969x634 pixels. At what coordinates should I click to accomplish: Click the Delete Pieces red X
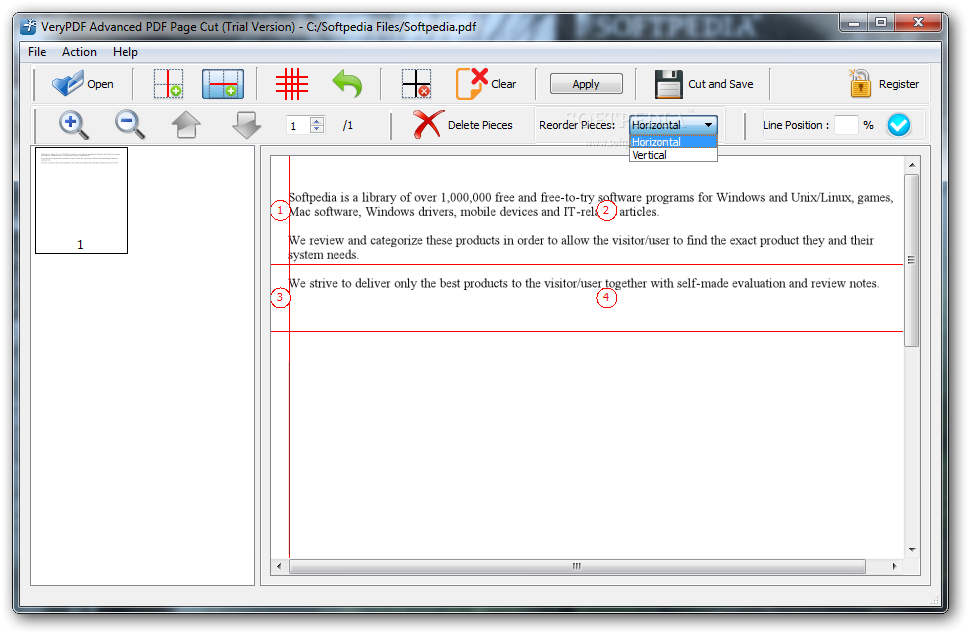click(428, 124)
